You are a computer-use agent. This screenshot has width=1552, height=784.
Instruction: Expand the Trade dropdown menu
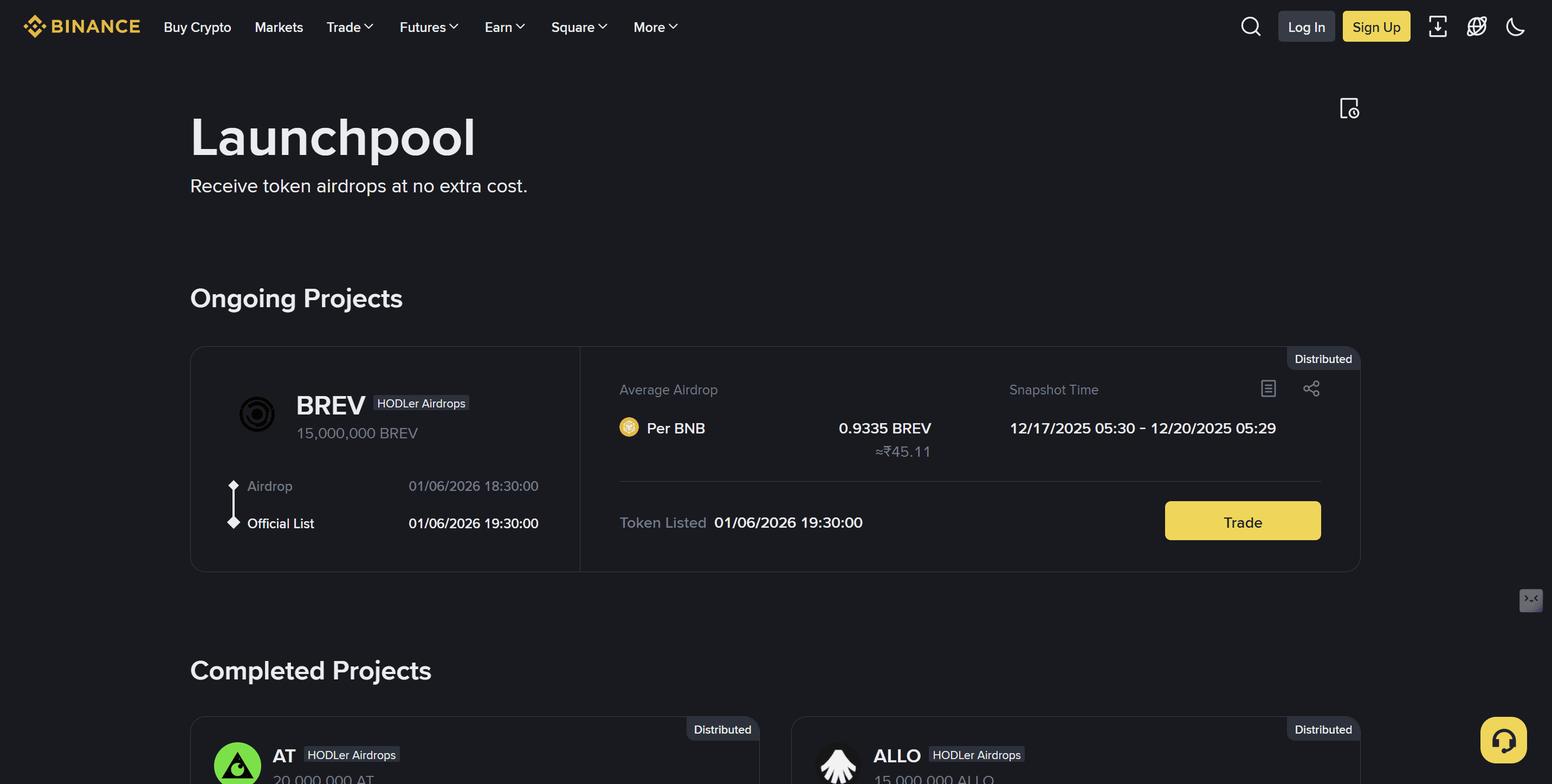350,27
